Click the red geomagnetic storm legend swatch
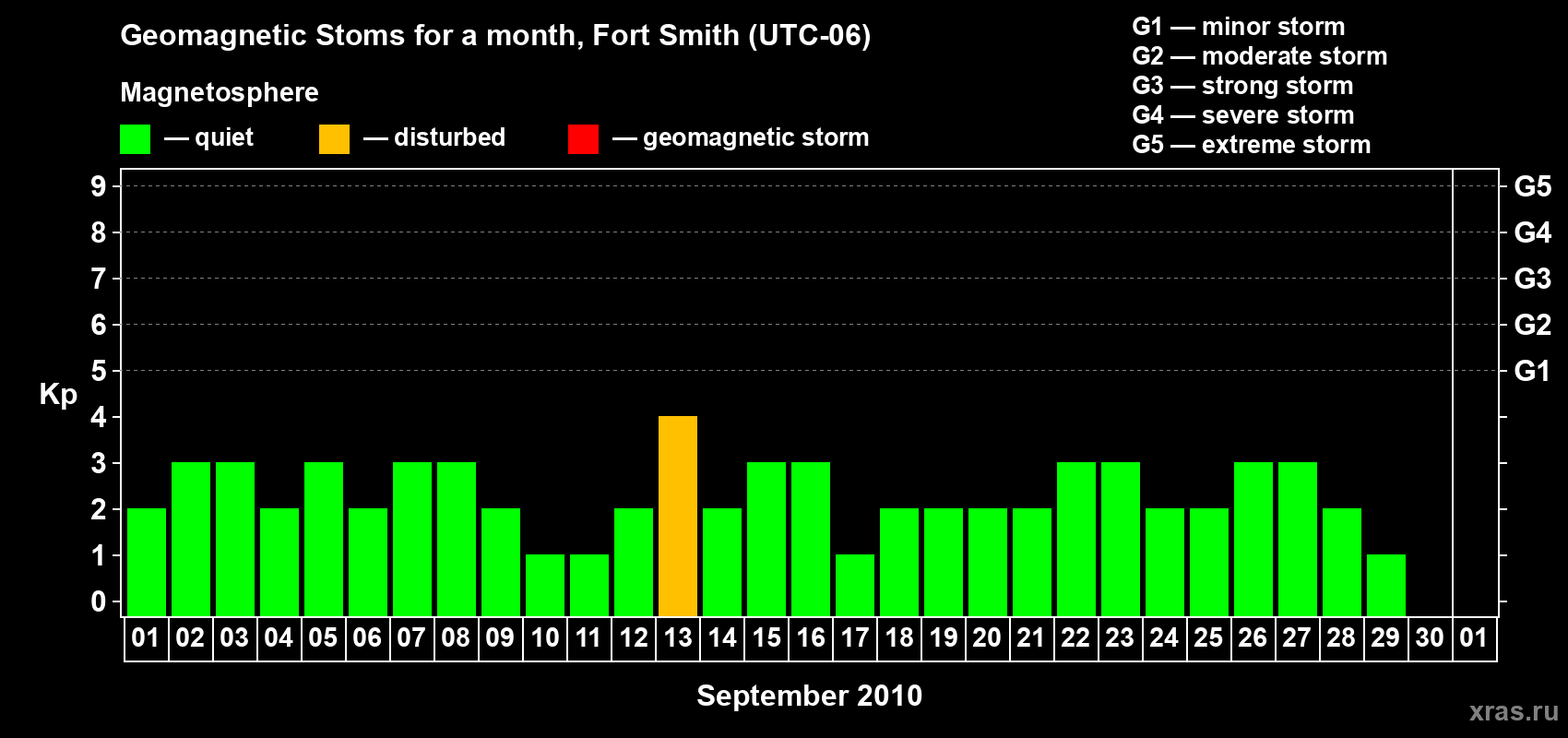The image size is (1568, 738). pos(583,139)
